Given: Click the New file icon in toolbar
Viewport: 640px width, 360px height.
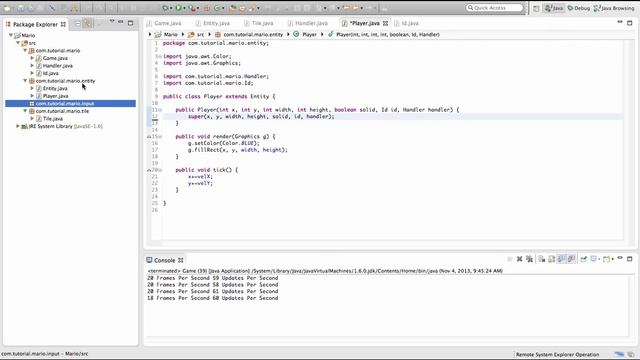Looking at the screenshot, I should [x=8, y=8].
